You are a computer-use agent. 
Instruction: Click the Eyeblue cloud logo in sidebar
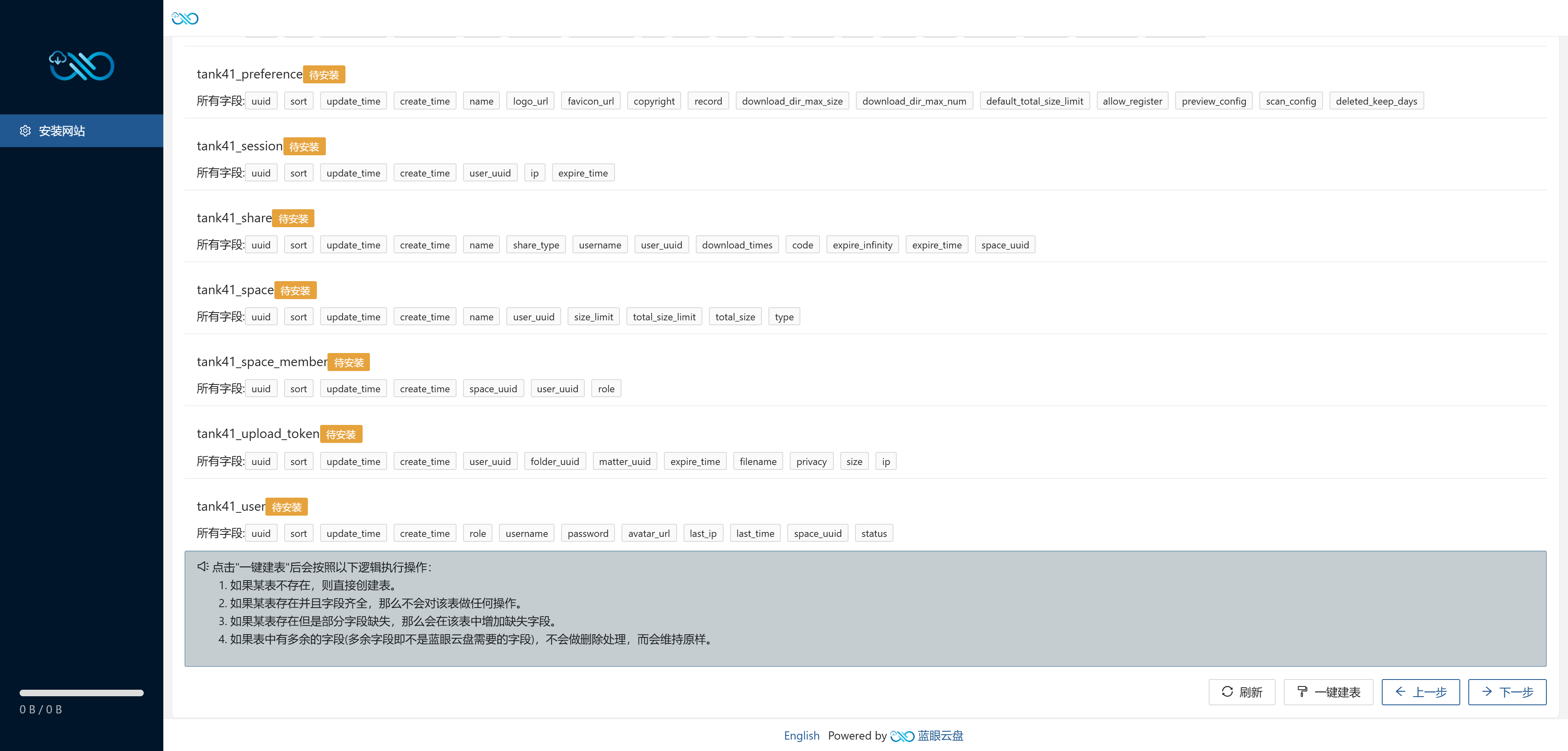coord(82,66)
